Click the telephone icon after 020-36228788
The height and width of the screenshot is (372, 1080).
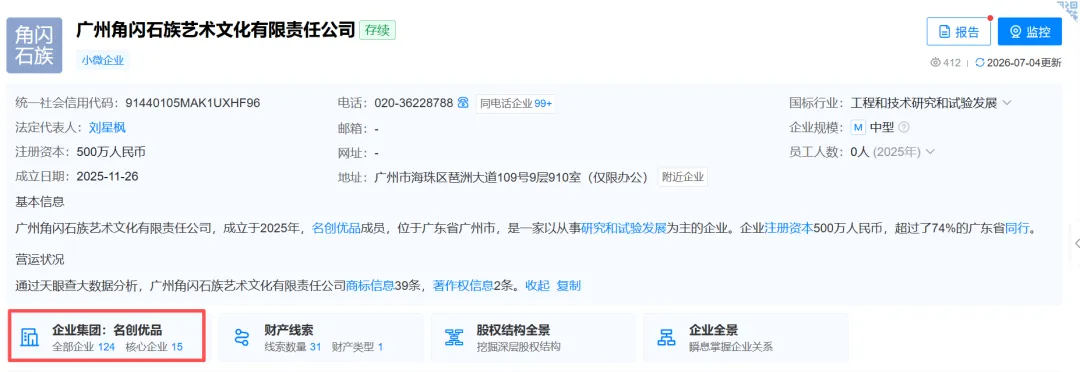[x=463, y=103]
